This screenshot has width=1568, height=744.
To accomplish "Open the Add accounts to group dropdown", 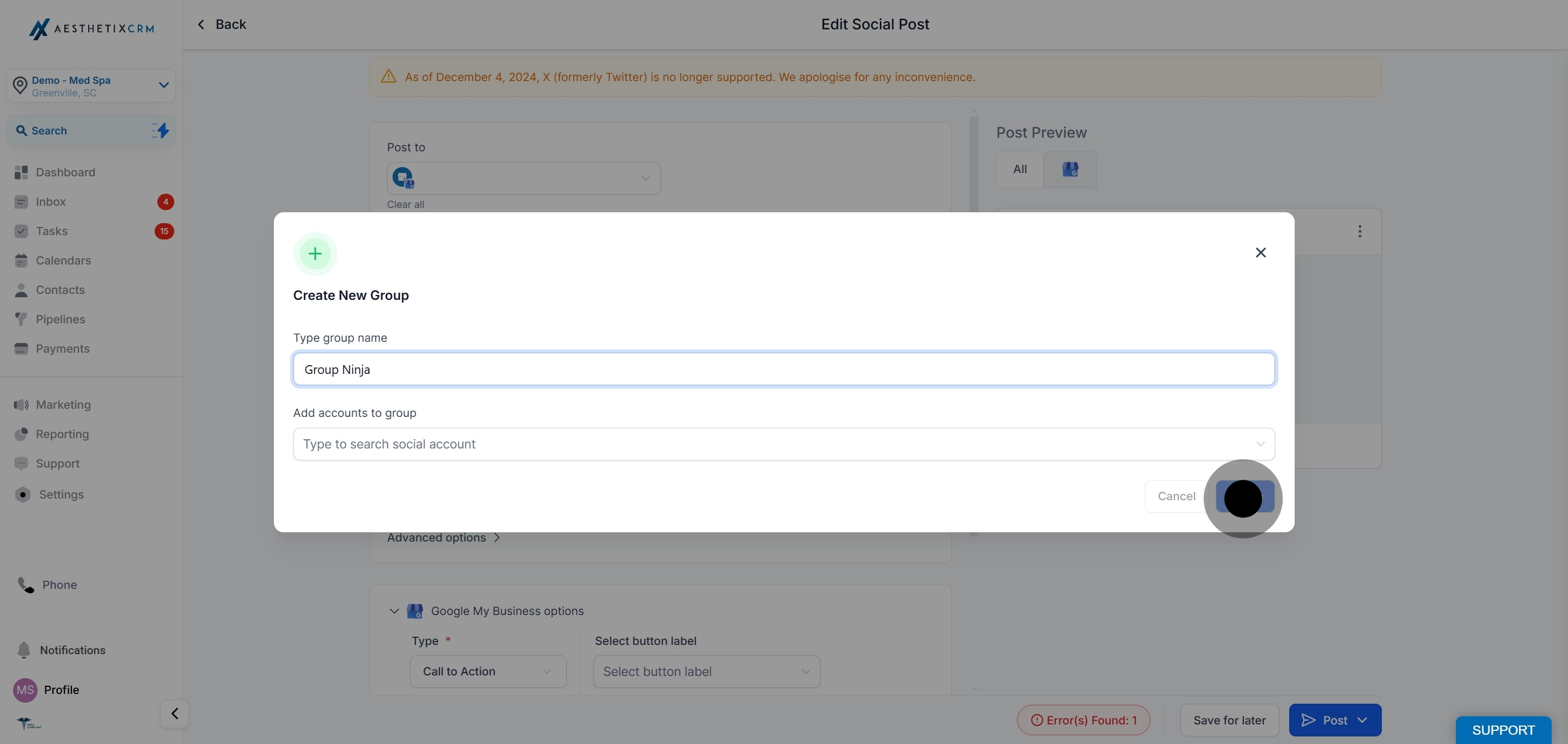I will pyautogui.click(x=783, y=444).
